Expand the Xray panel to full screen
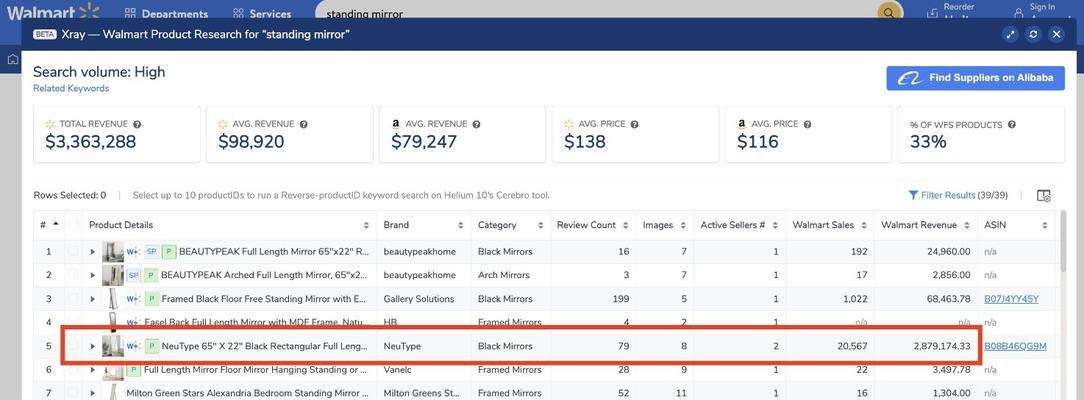The image size is (1084, 400). click(x=1010, y=35)
